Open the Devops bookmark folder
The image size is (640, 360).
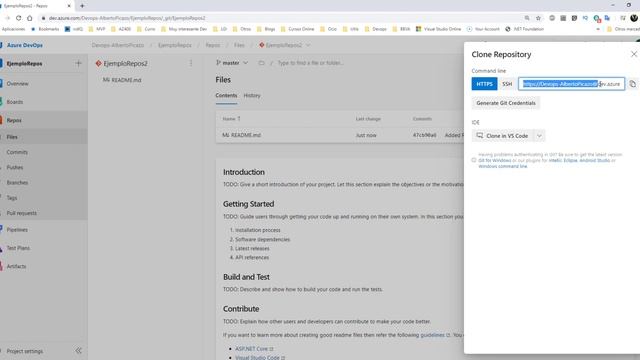[376, 29]
